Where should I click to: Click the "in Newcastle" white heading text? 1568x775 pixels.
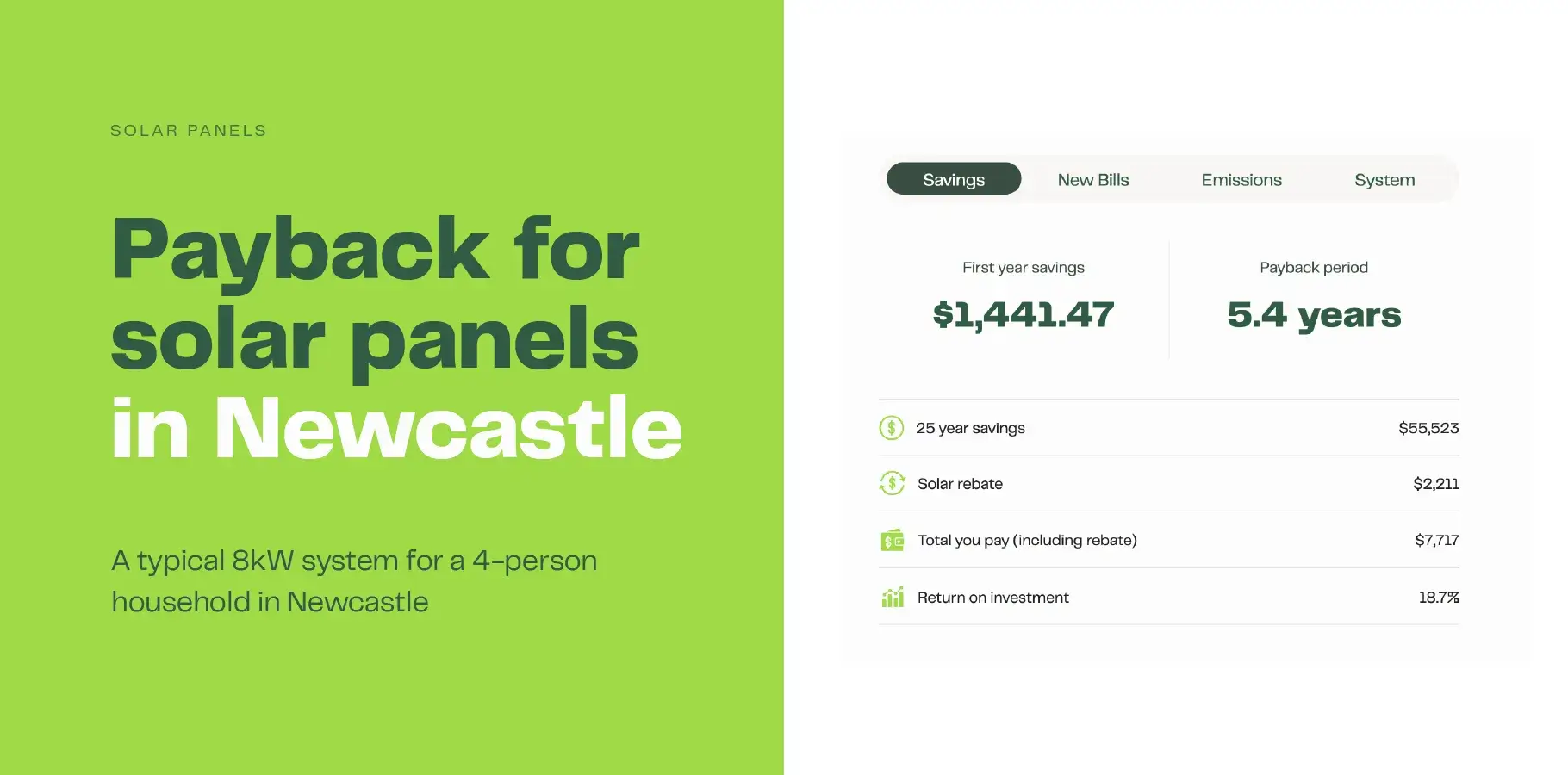(x=396, y=428)
